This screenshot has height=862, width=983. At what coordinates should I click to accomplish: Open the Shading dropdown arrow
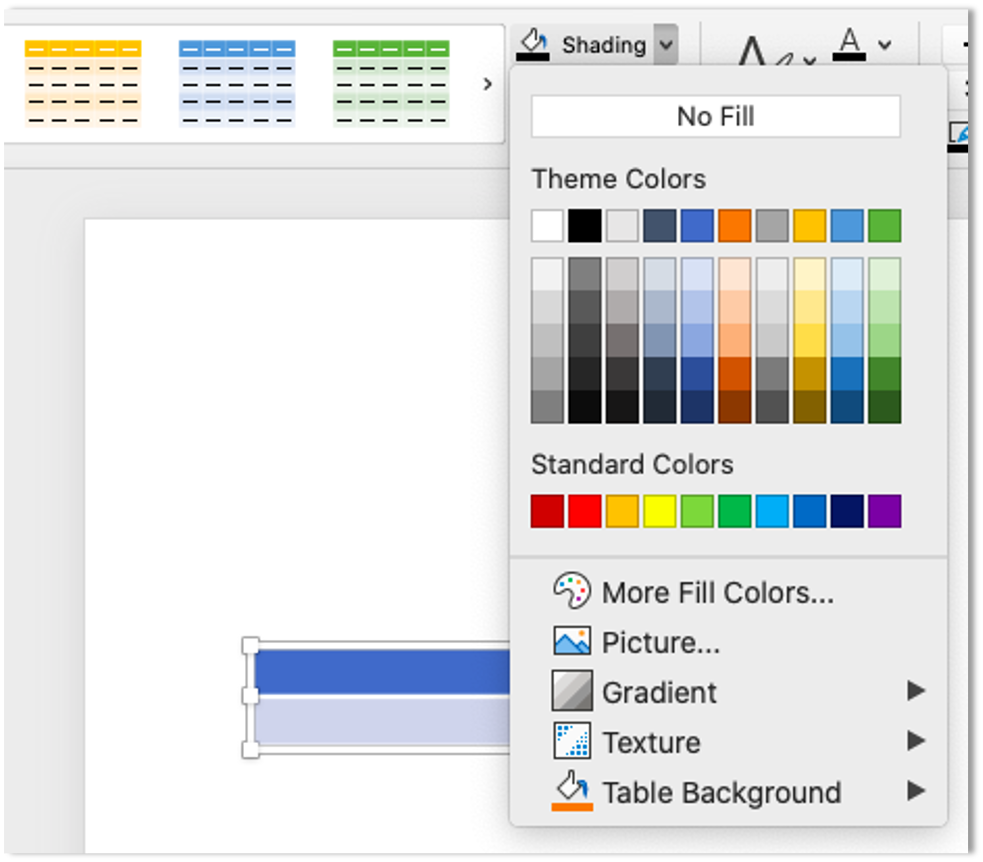668,44
